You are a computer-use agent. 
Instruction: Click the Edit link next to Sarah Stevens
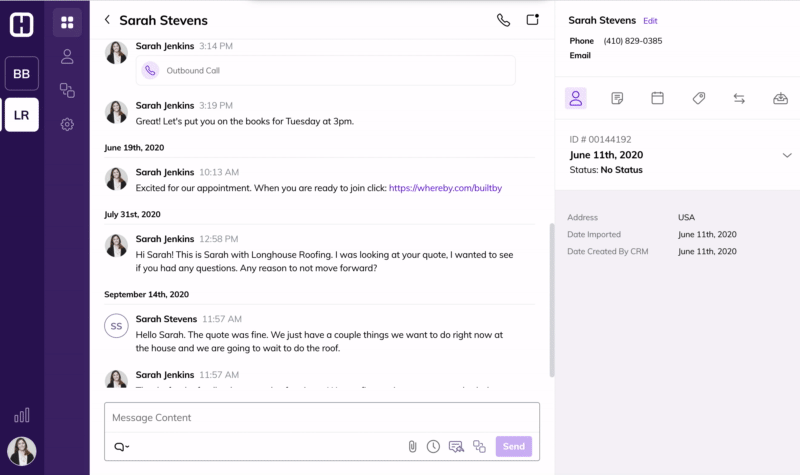click(650, 20)
